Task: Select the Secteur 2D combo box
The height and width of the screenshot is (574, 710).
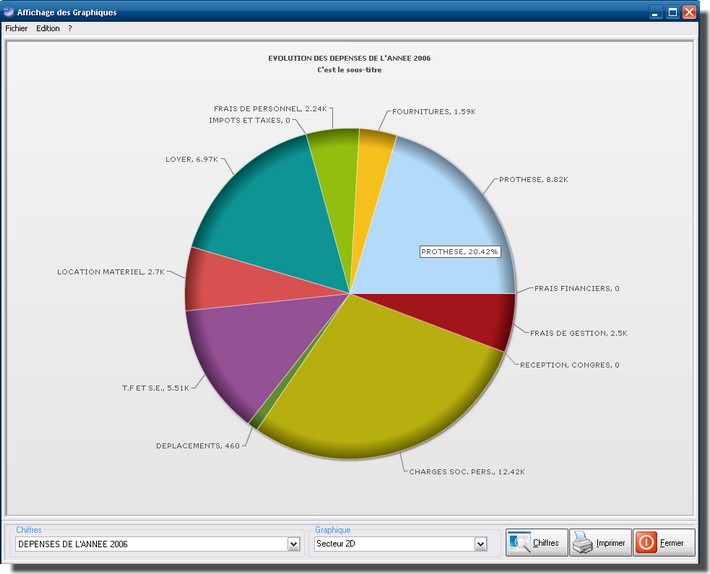Action: click(x=392, y=544)
